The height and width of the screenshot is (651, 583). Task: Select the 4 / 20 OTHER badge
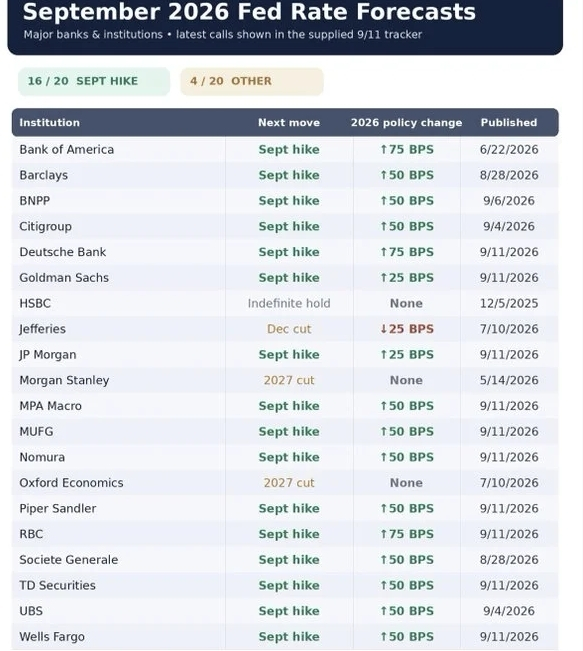point(252,81)
